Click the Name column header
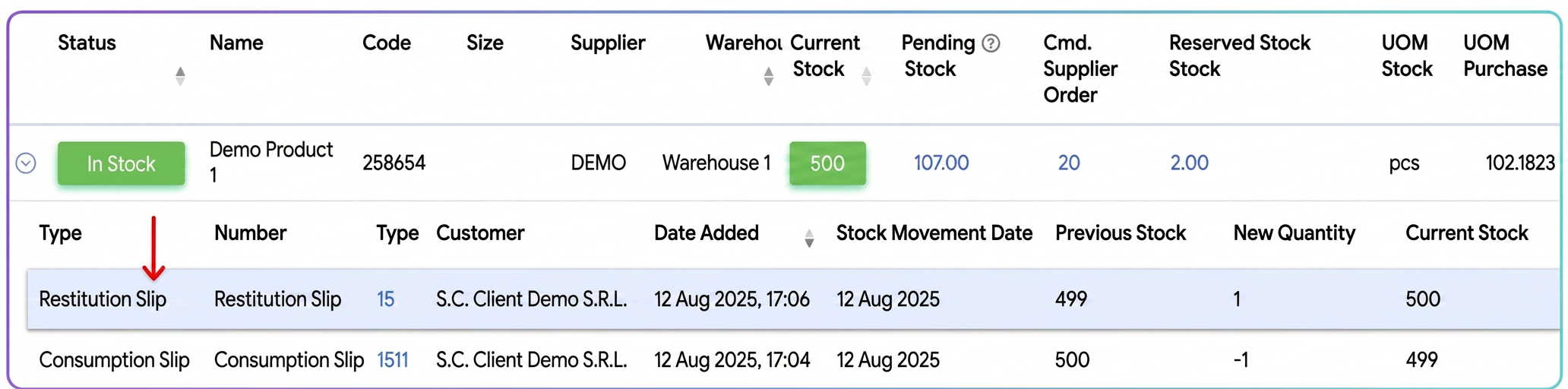This screenshot has height=389, width=1568. (x=236, y=43)
